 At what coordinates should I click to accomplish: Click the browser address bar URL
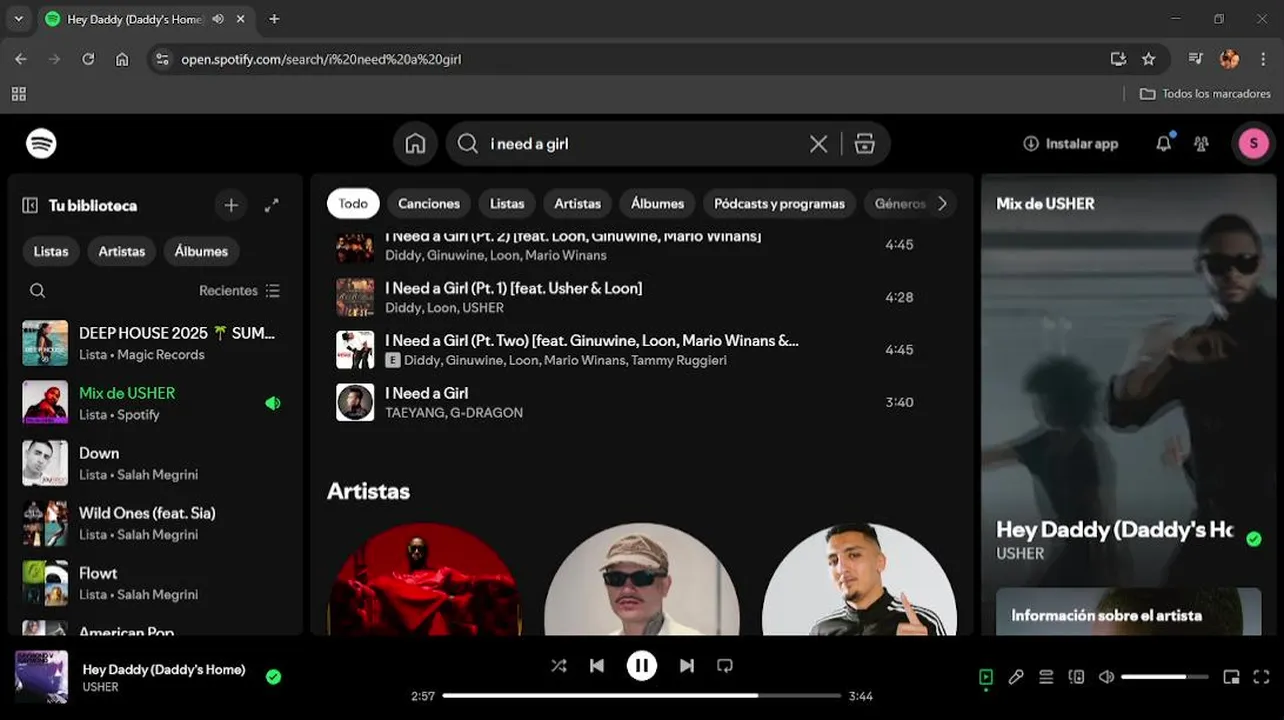(x=321, y=59)
